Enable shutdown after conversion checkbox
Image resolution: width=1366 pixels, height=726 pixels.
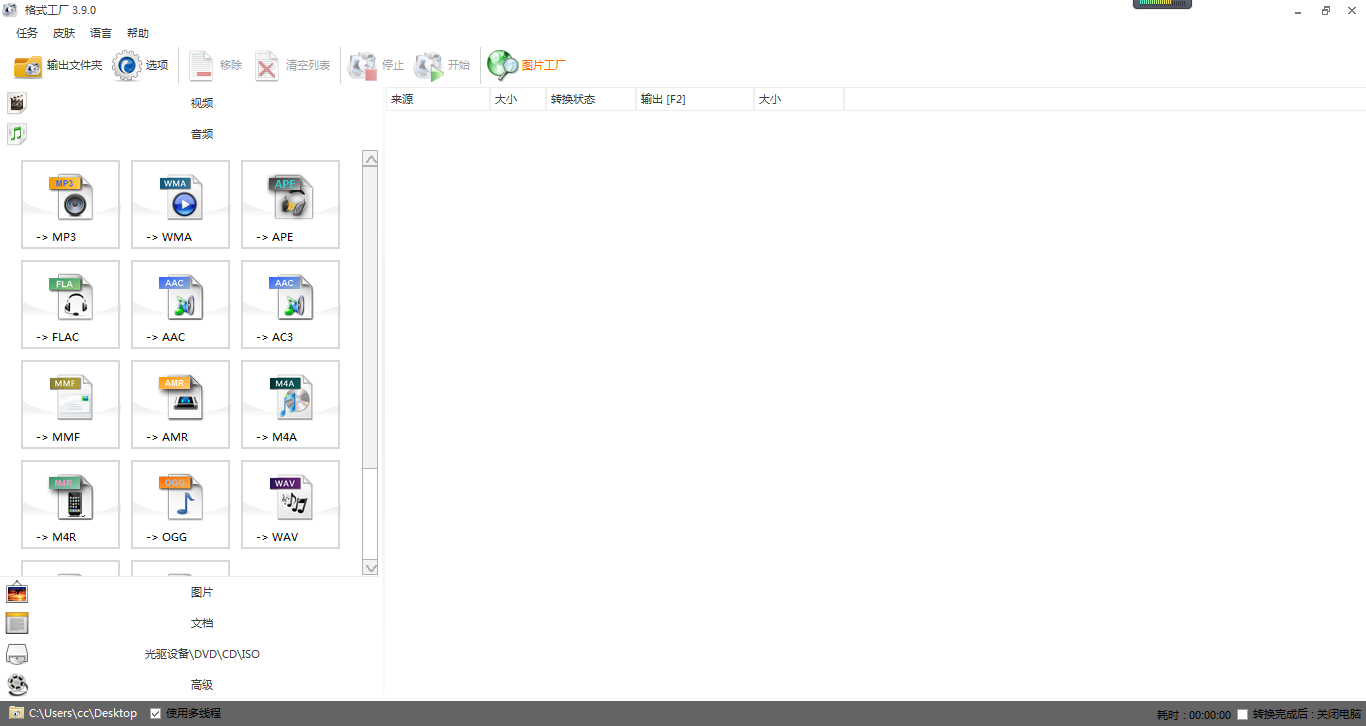tap(1242, 714)
